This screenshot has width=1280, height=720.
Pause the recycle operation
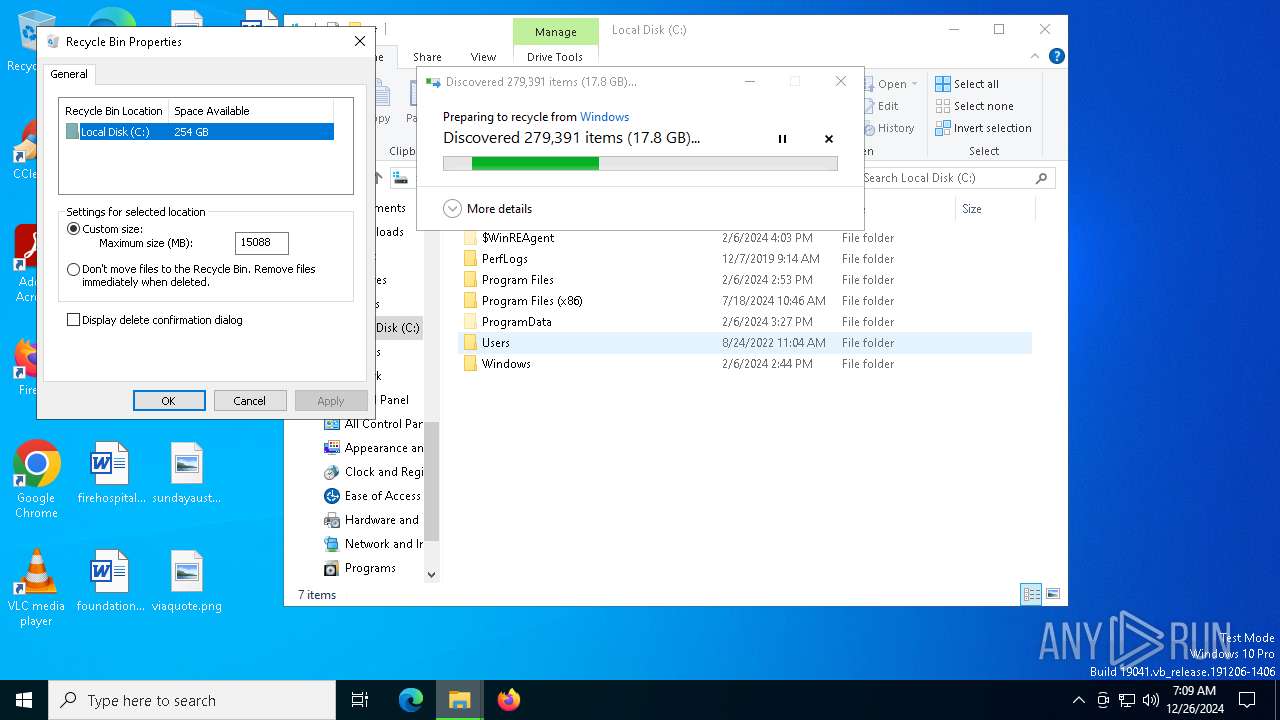pos(782,139)
